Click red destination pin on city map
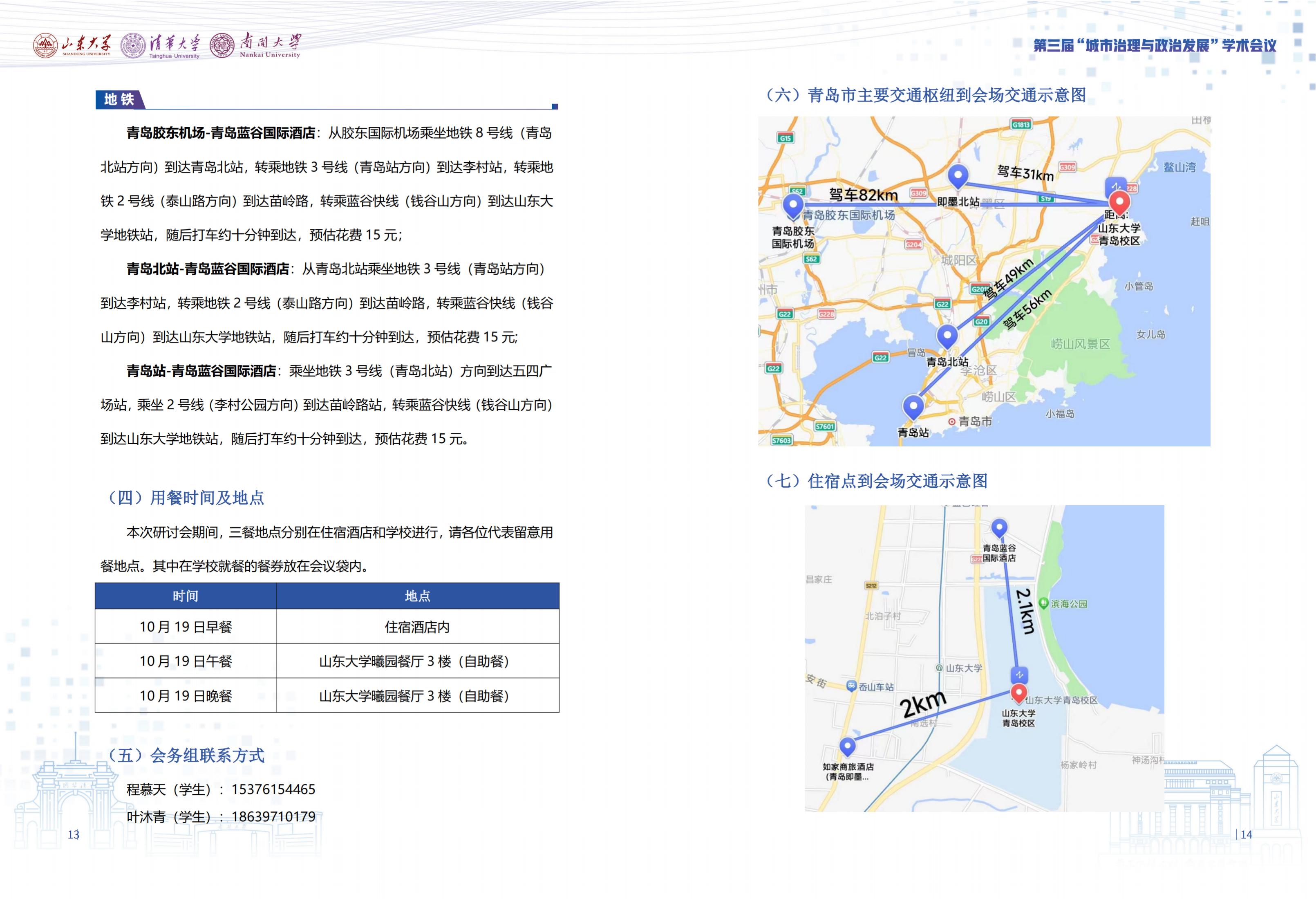 (1119, 202)
